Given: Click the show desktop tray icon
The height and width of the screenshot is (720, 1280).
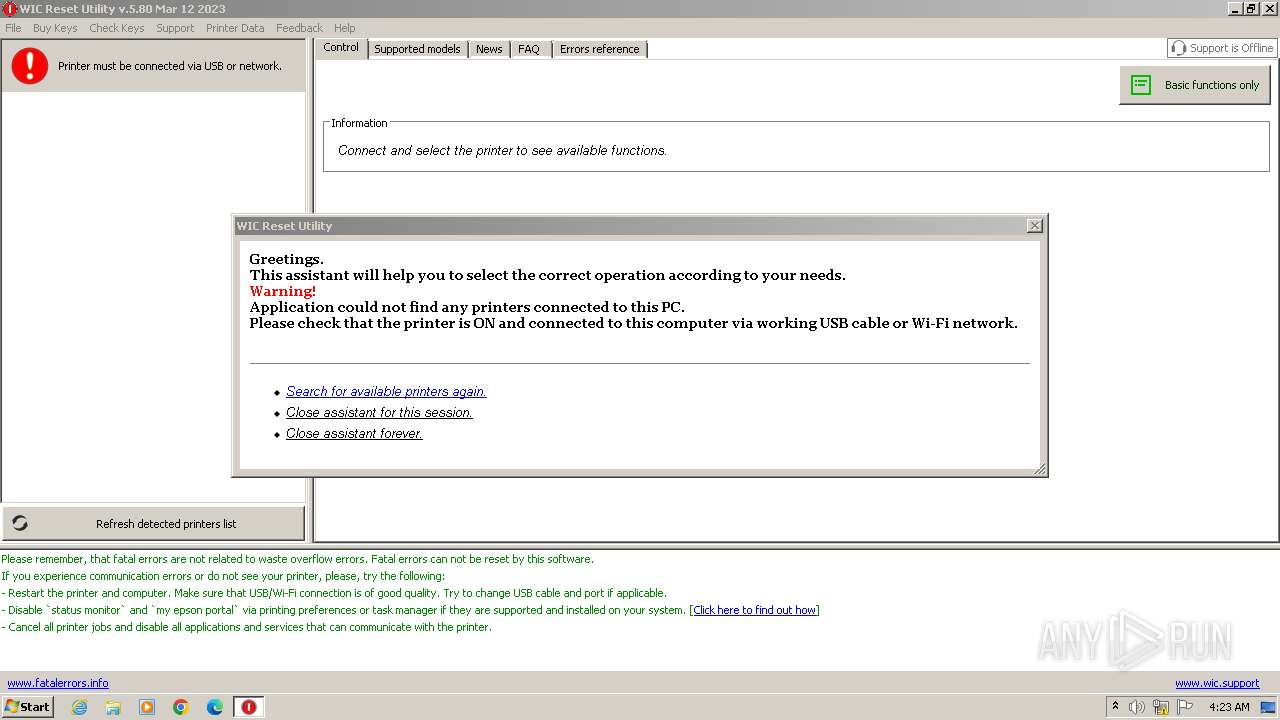Looking at the screenshot, I should (1269, 707).
